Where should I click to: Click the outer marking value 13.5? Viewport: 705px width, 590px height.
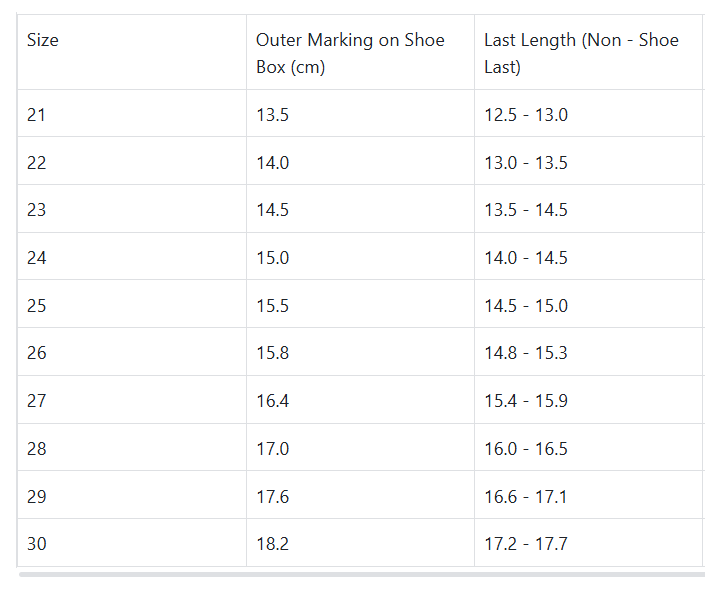click(x=273, y=115)
